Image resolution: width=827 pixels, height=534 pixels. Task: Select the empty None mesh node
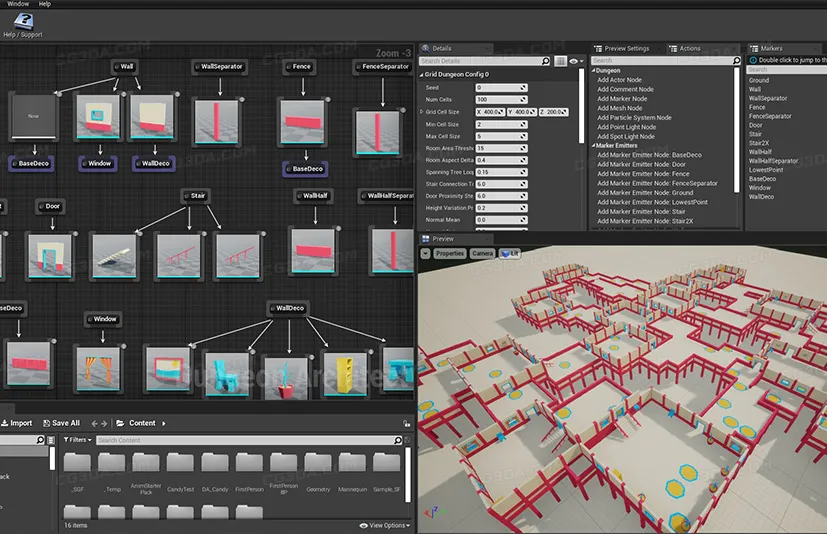pyautogui.click(x=33, y=117)
